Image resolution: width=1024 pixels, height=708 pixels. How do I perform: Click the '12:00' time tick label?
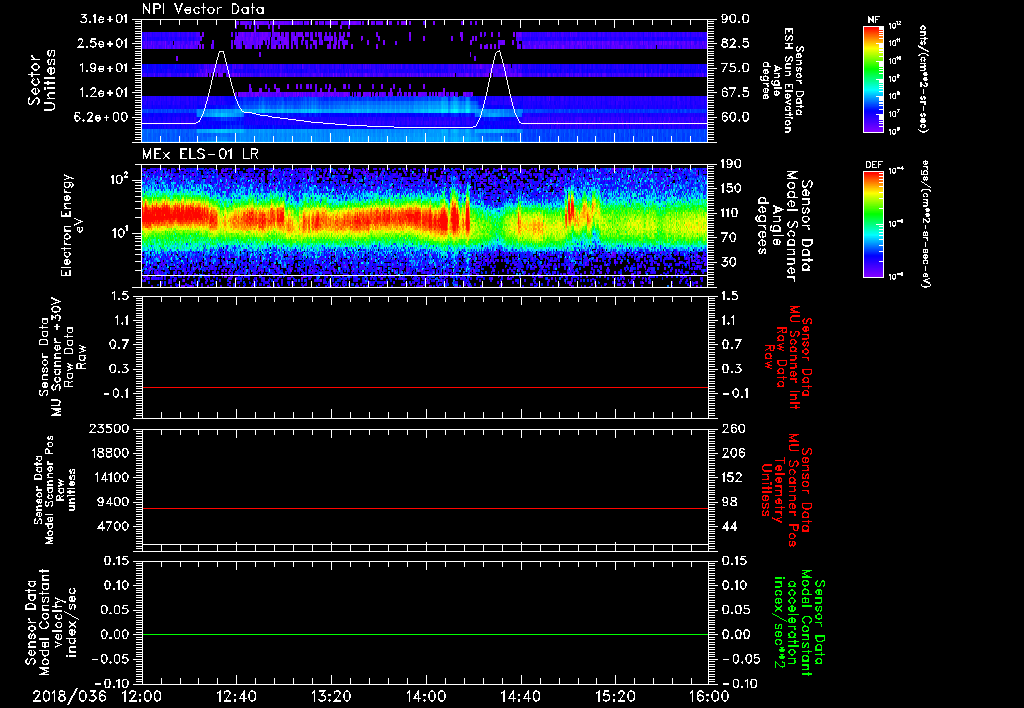pos(142,697)
